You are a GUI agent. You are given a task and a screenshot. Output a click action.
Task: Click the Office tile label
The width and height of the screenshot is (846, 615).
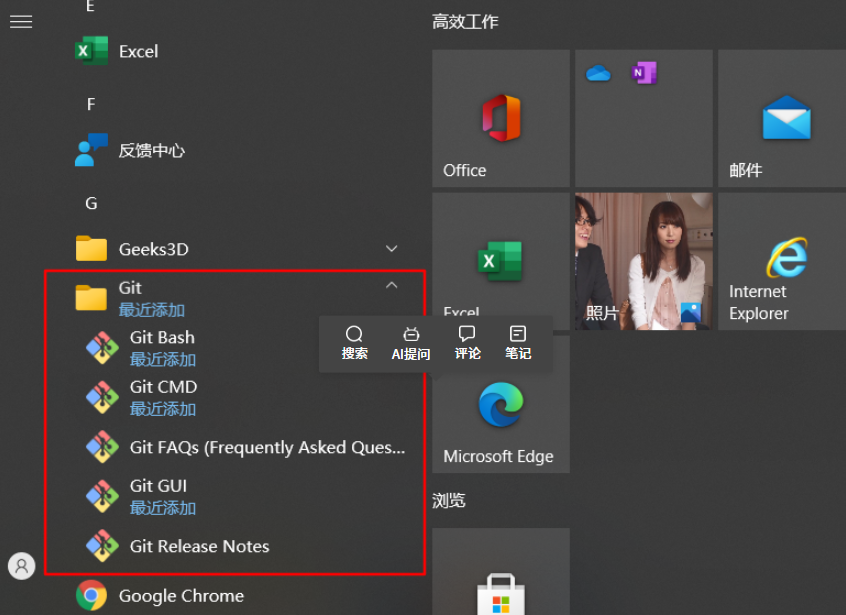[x=465, y=170]
